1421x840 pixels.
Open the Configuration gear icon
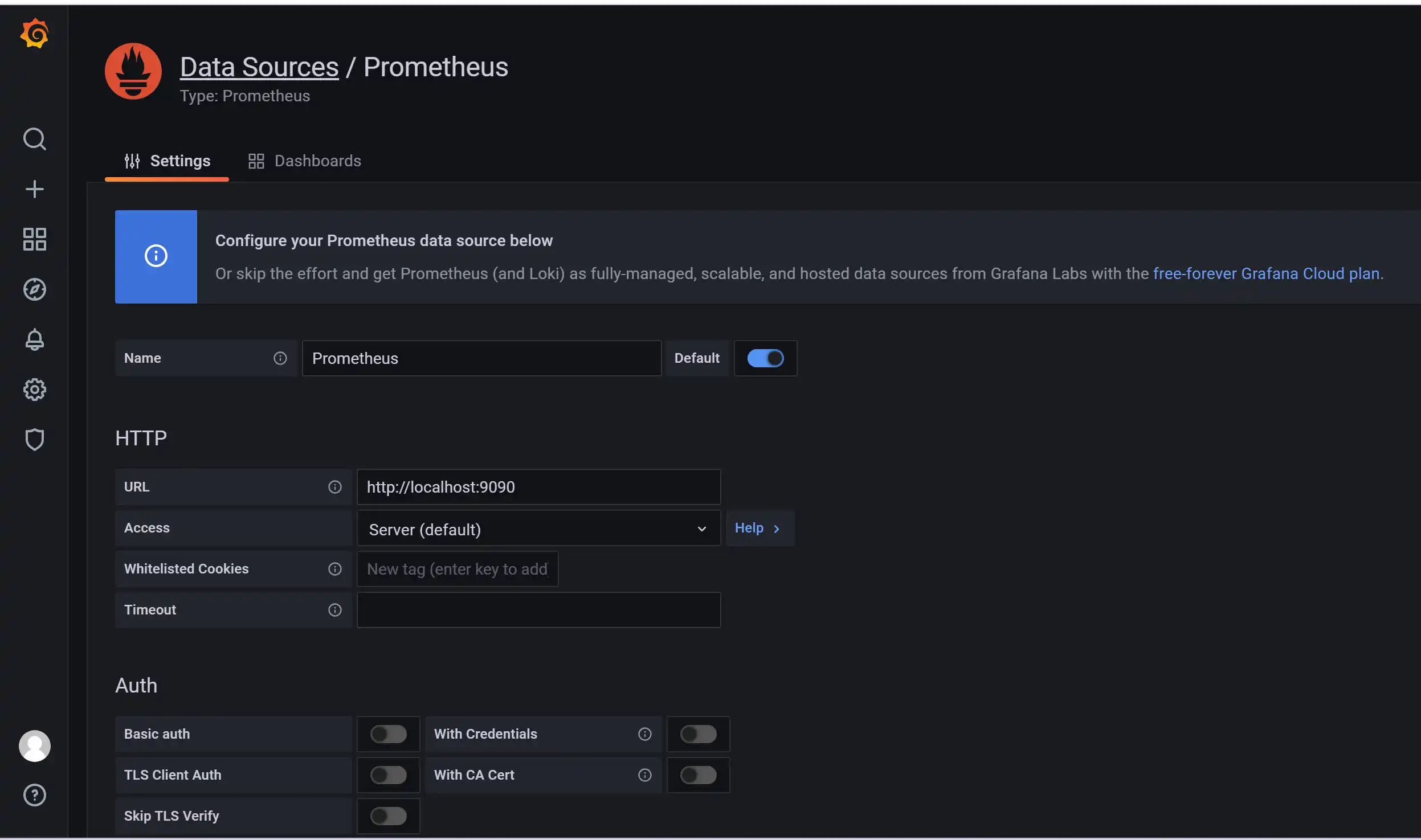(x=34, y=390)
